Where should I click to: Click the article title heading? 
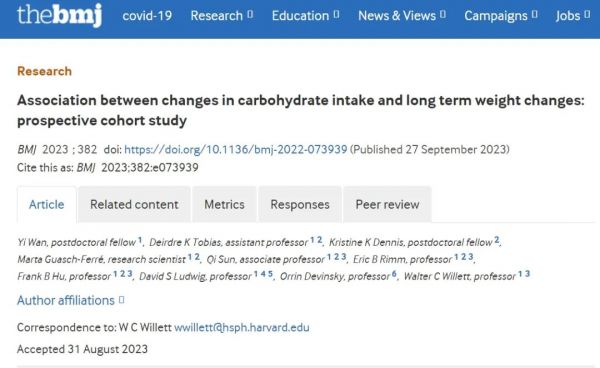[x=301, y=110]
